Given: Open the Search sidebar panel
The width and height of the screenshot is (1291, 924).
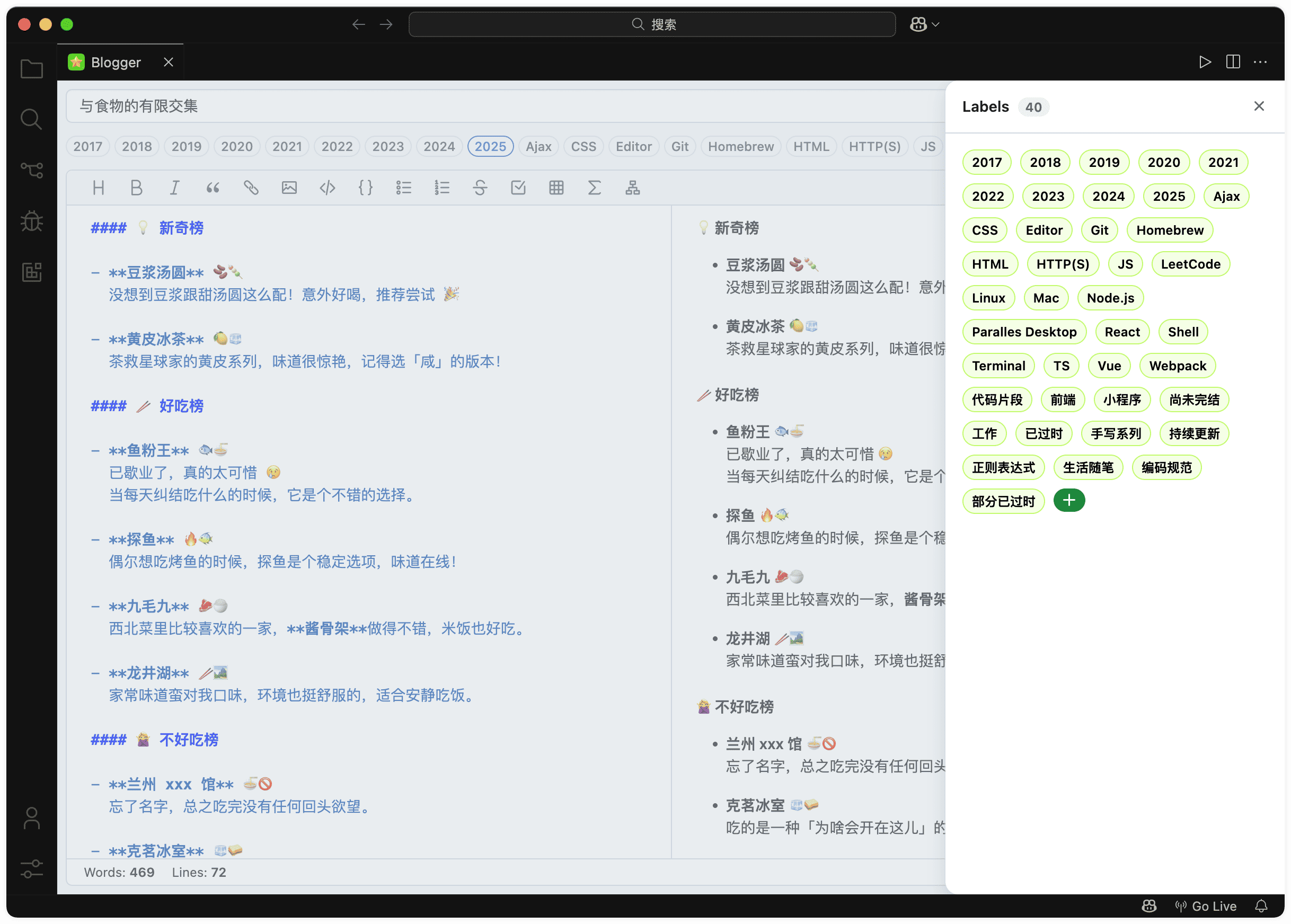Looking at the screenshot, I should (31, 119).
